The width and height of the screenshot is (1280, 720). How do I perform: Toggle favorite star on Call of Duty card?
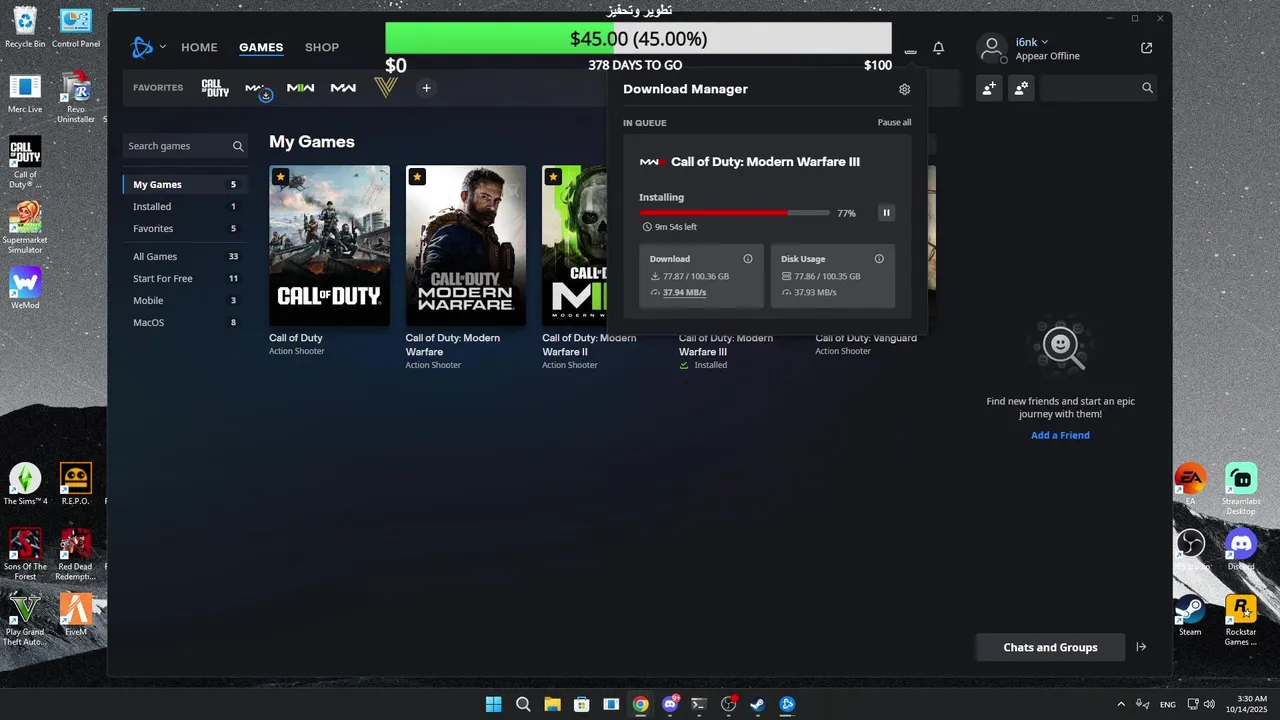tap(280, 177)
